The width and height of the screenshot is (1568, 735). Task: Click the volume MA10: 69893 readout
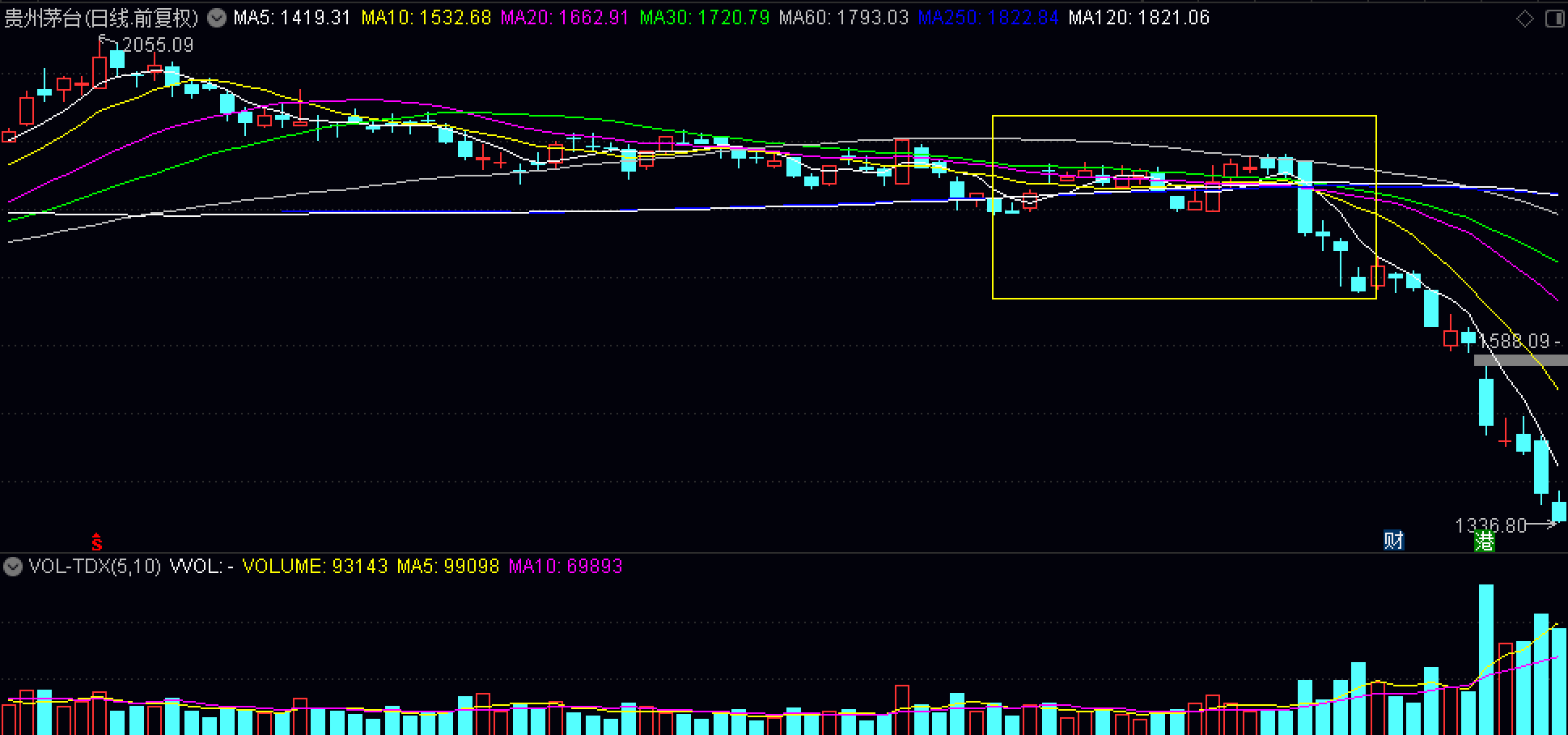pos(566,567)
